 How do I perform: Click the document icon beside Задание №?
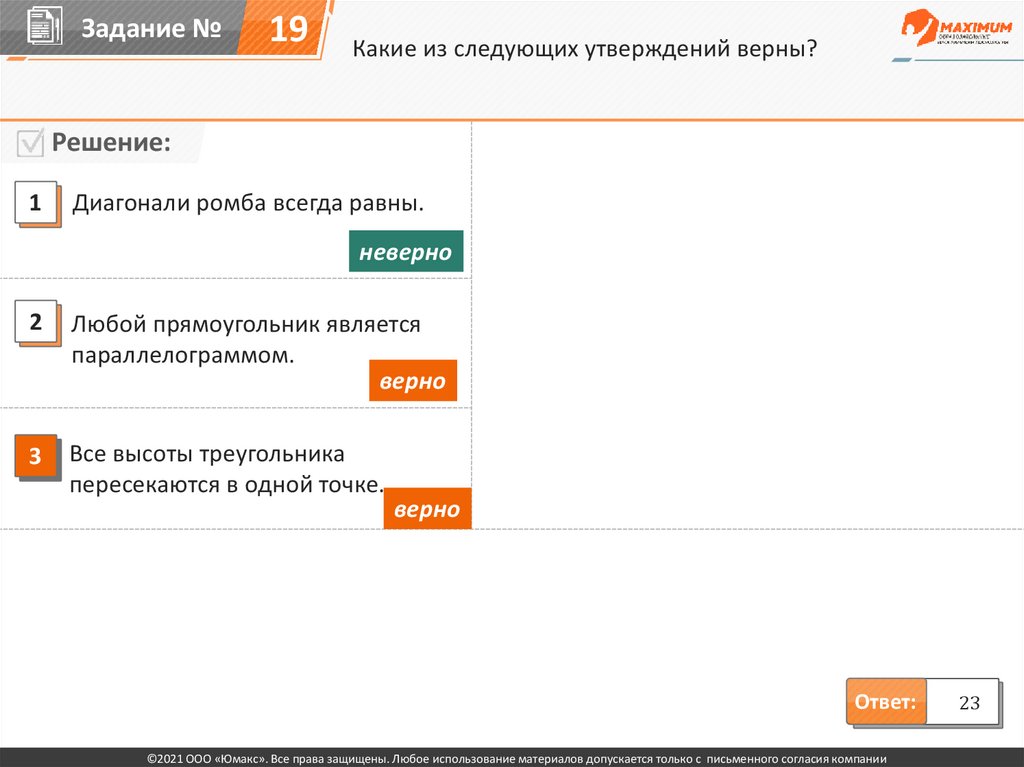[44, 26]
